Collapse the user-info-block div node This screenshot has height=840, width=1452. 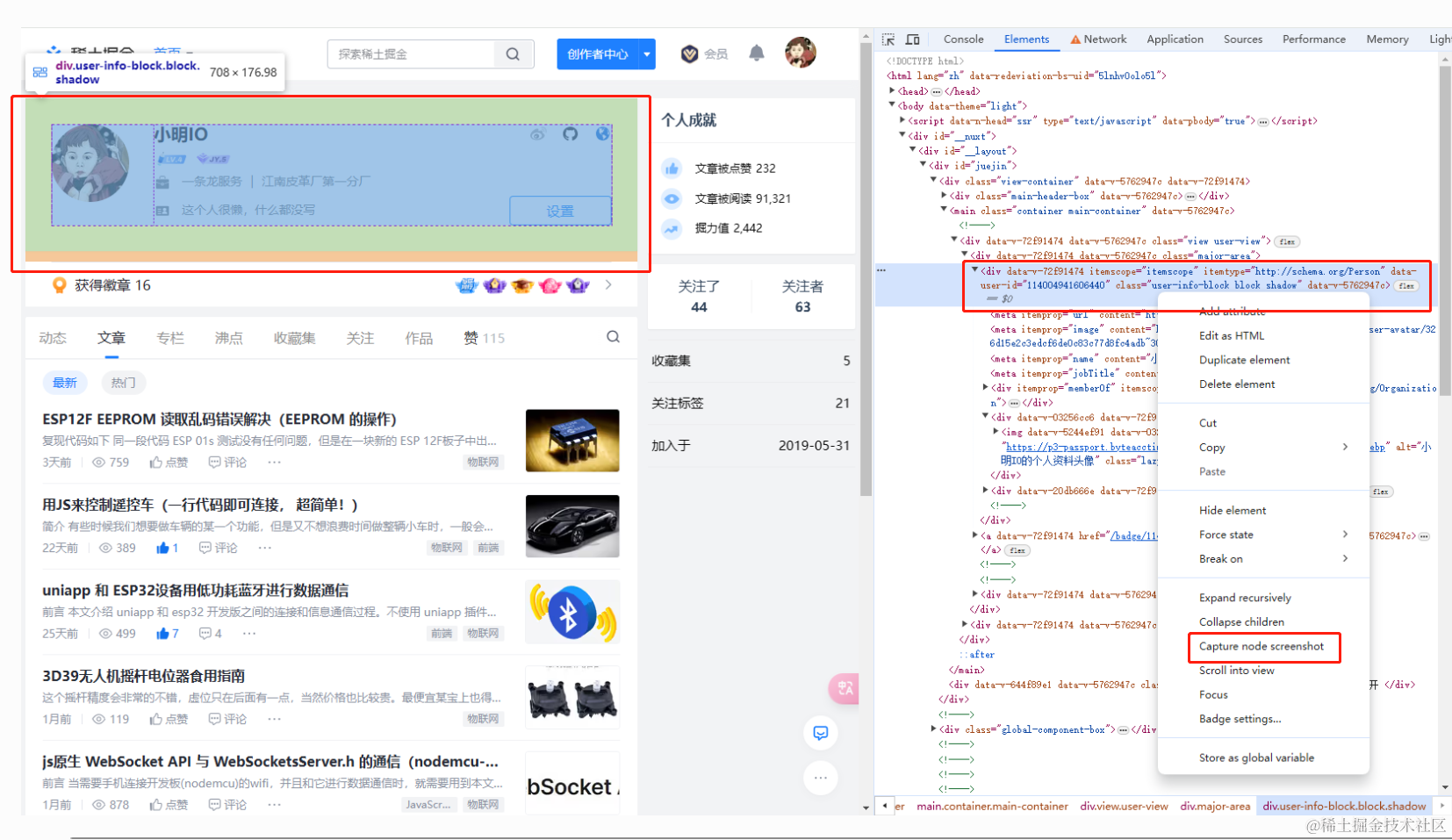[x=974, y=270]
